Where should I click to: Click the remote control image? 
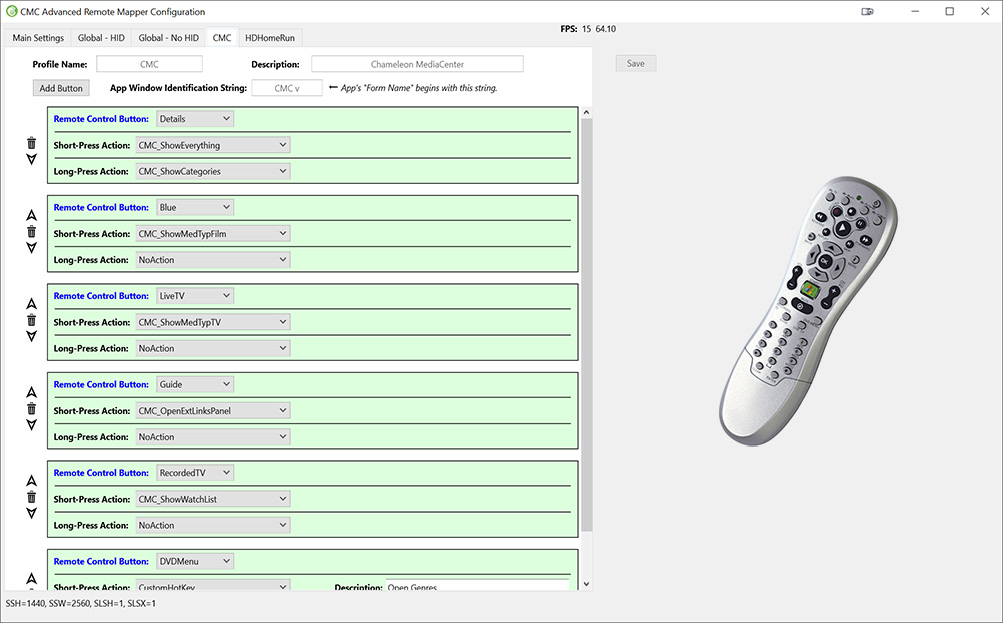[806, 310]
